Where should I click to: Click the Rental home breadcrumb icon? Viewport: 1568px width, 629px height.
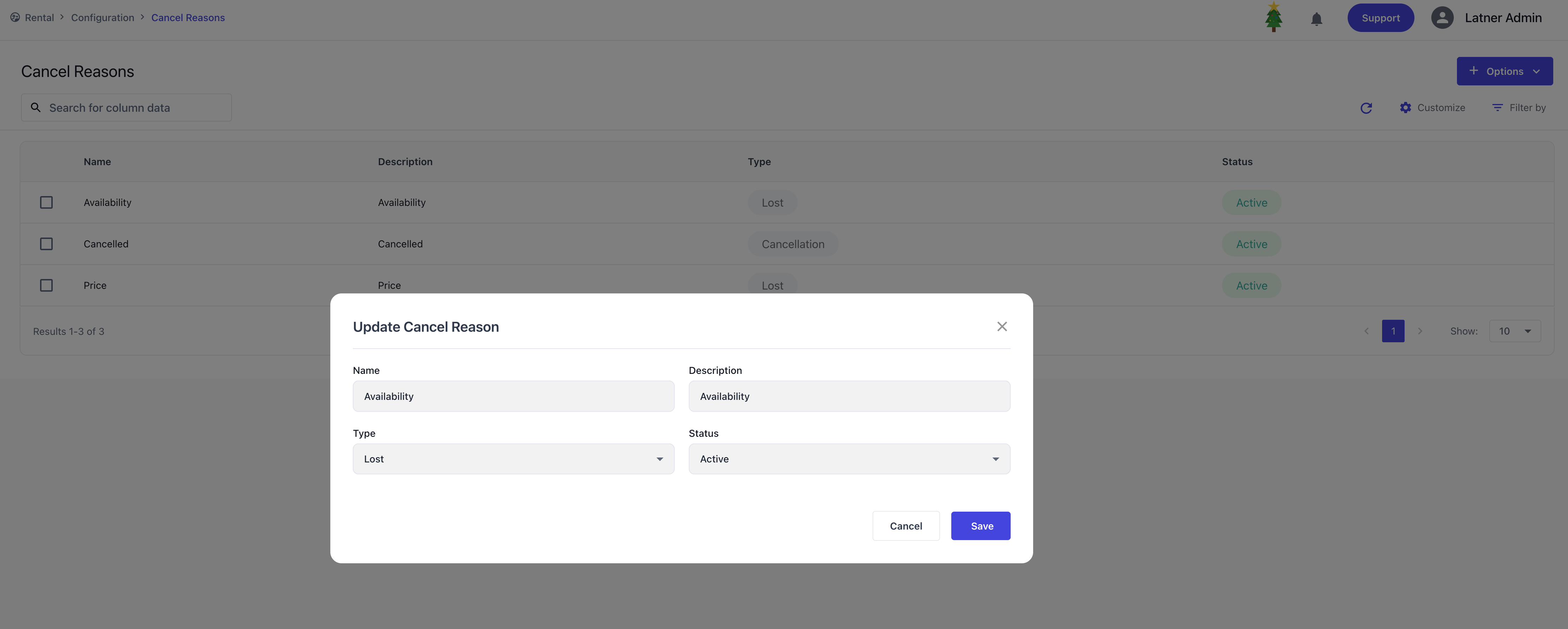15,18
